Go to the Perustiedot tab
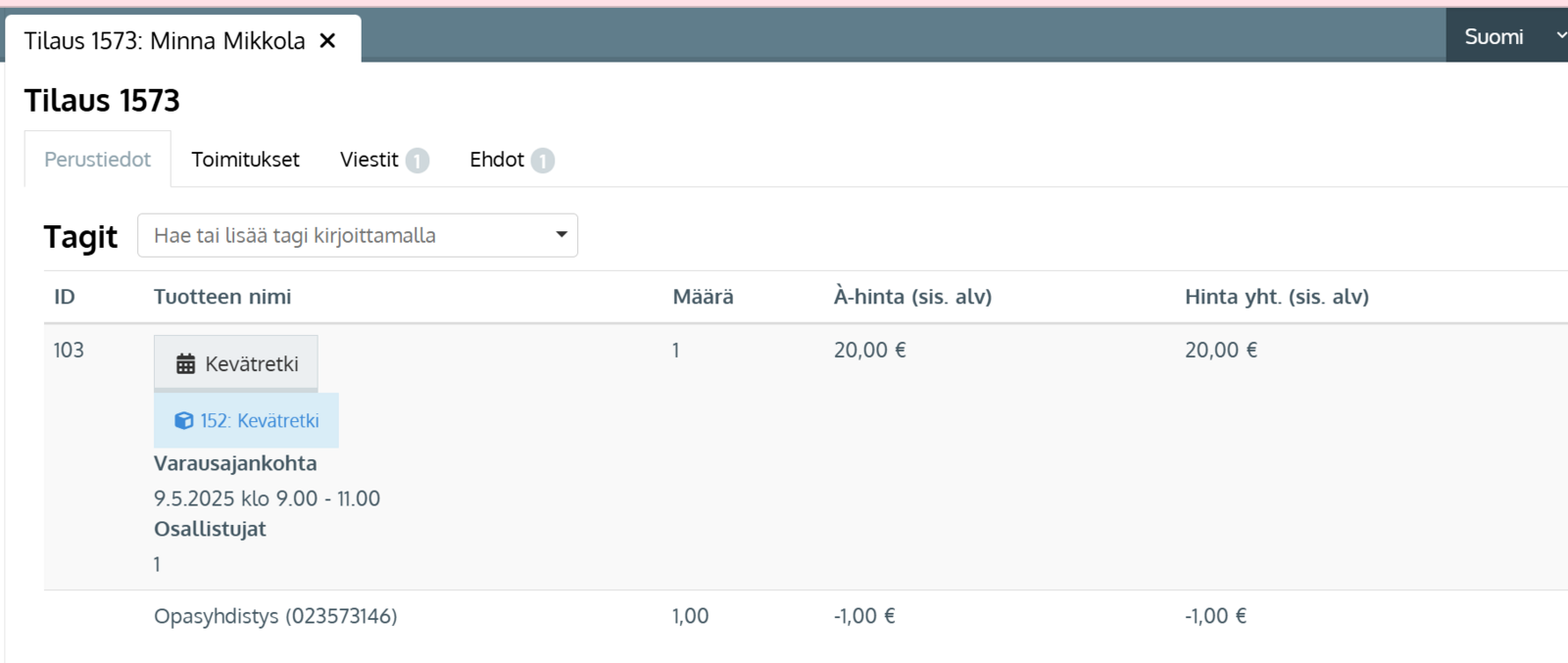The height and width of the screenshot is (663, 1568). (x=98, y=160)
